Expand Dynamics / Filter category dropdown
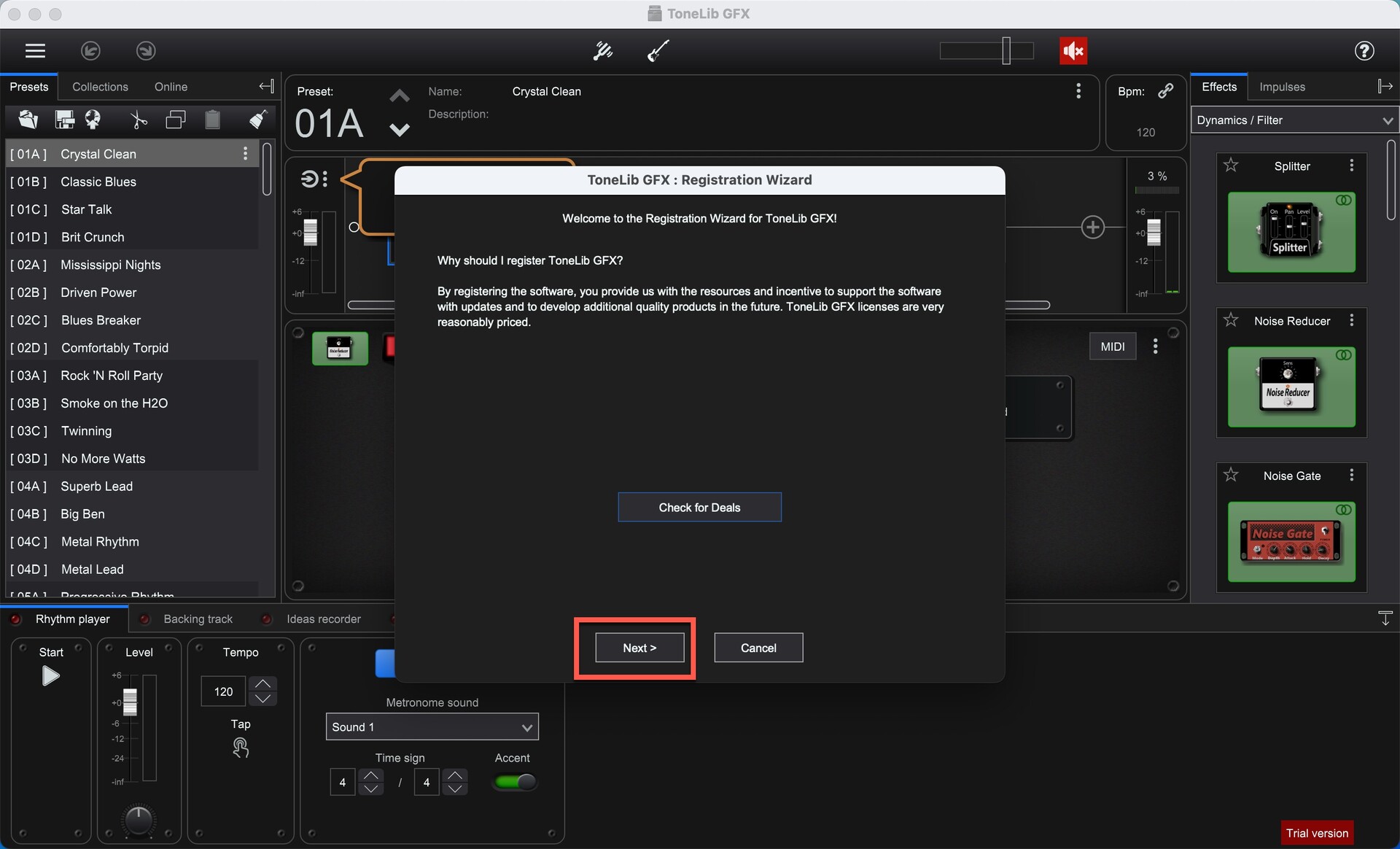The height and width of the screenshot is (849, 1400). click(1294, 120)
